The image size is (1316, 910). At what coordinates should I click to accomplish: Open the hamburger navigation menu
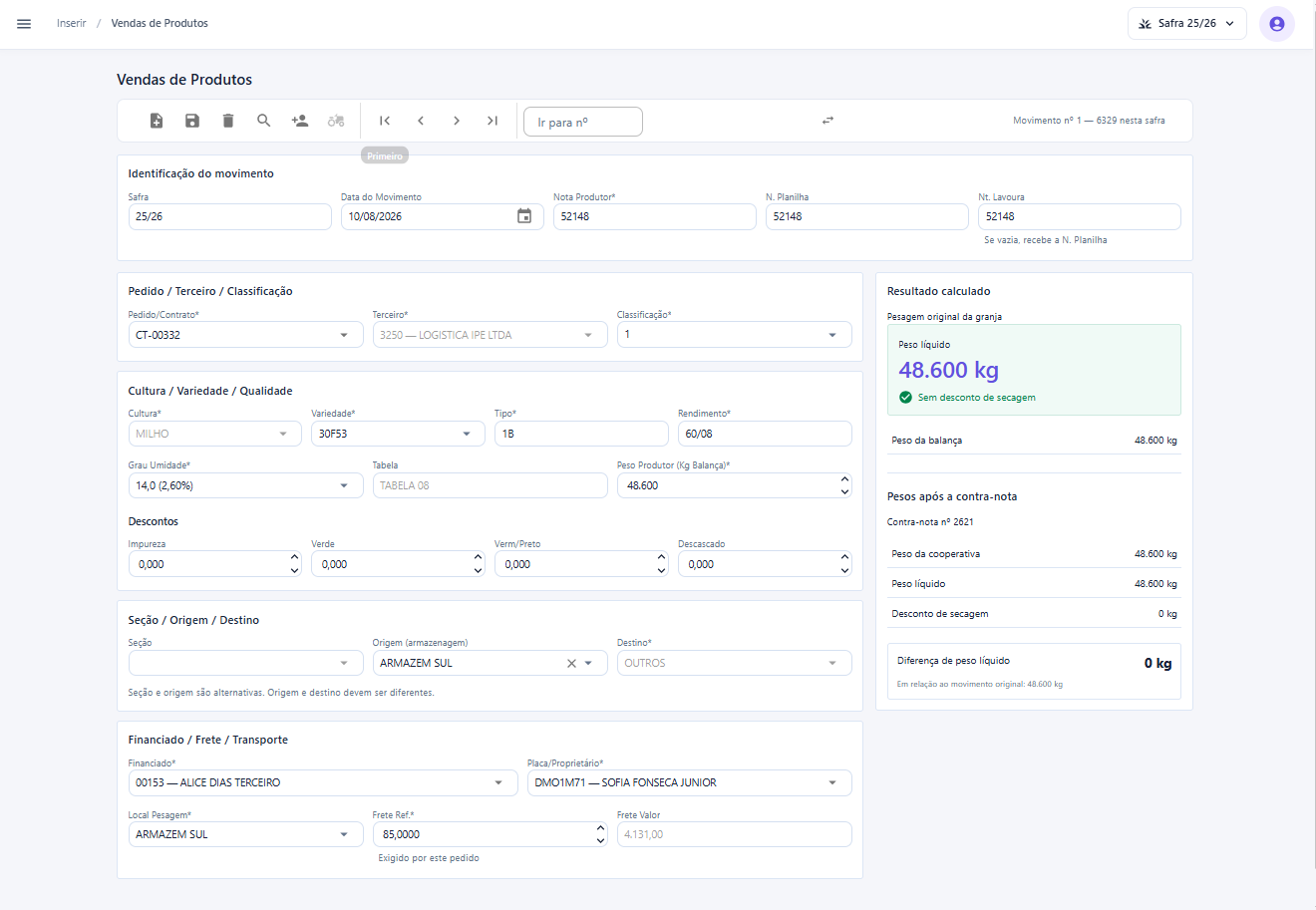click(x=24, y=24)
